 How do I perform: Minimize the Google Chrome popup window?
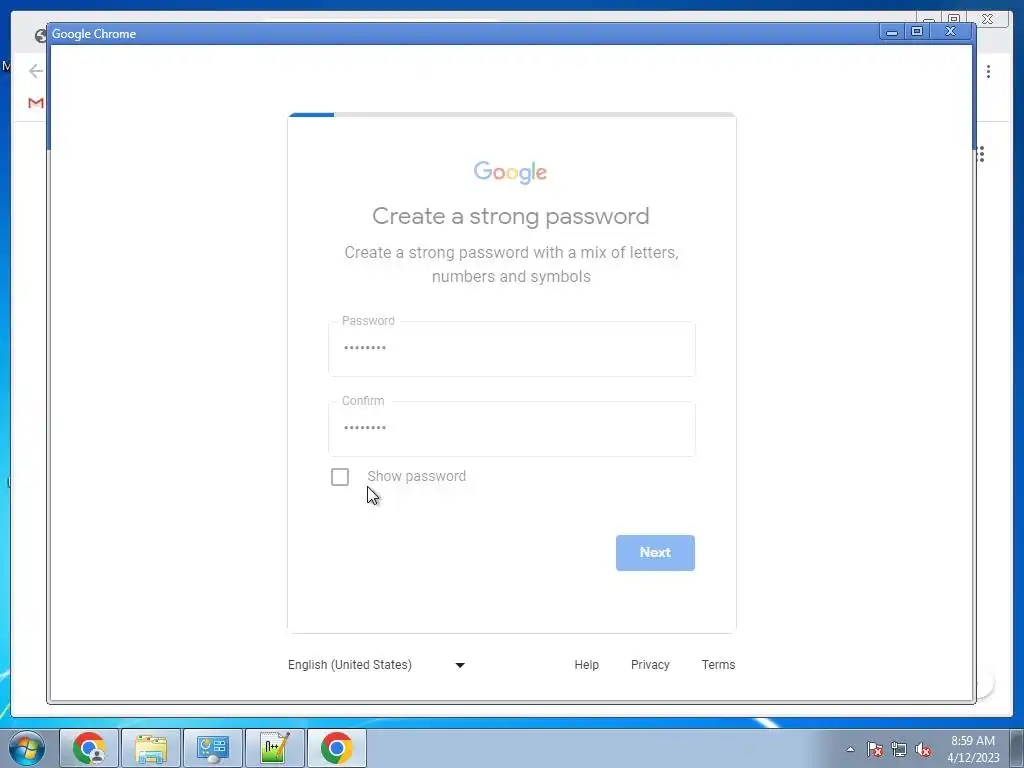tap(892, 31)
